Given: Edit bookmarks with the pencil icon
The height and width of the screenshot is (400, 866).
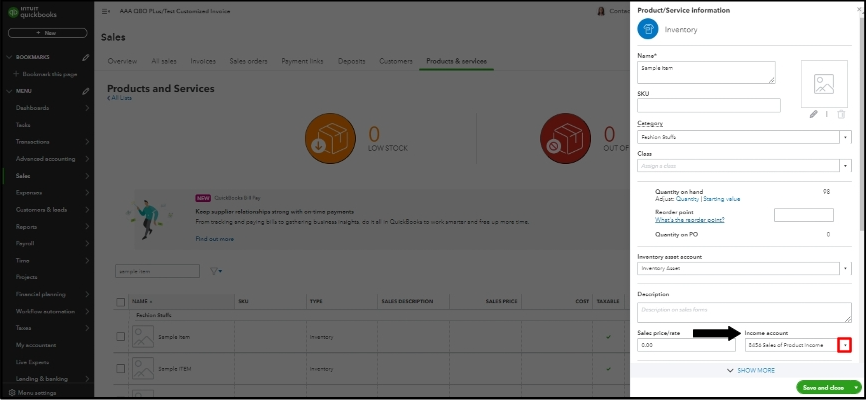Looking at the screenshot, I should [86, 57].
